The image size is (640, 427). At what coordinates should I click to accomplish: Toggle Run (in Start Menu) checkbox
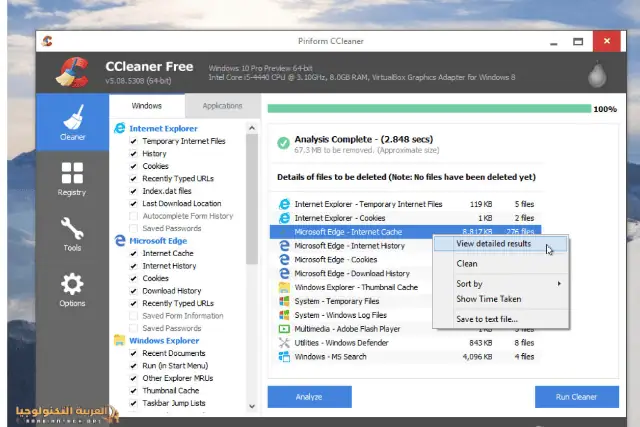(x=133, y=366)
